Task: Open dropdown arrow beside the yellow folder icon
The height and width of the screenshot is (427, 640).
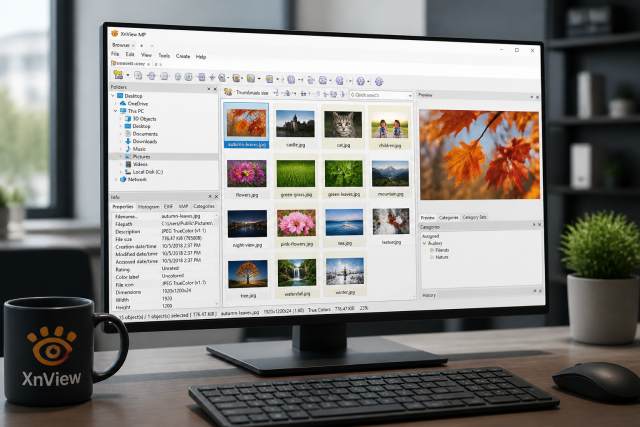Action: click(x=128, y=75)
